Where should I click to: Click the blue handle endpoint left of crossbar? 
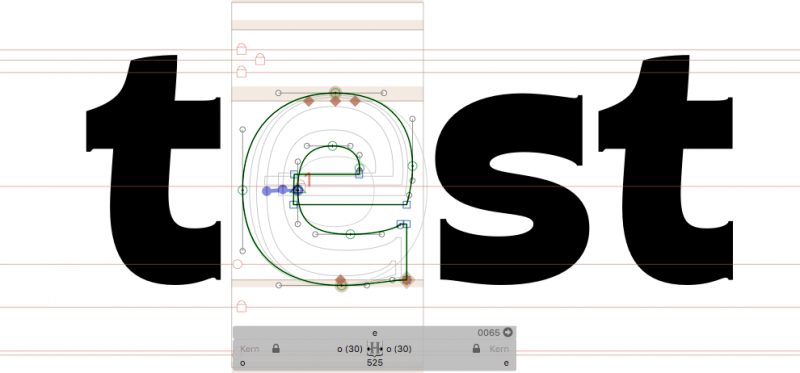(266, 191)
